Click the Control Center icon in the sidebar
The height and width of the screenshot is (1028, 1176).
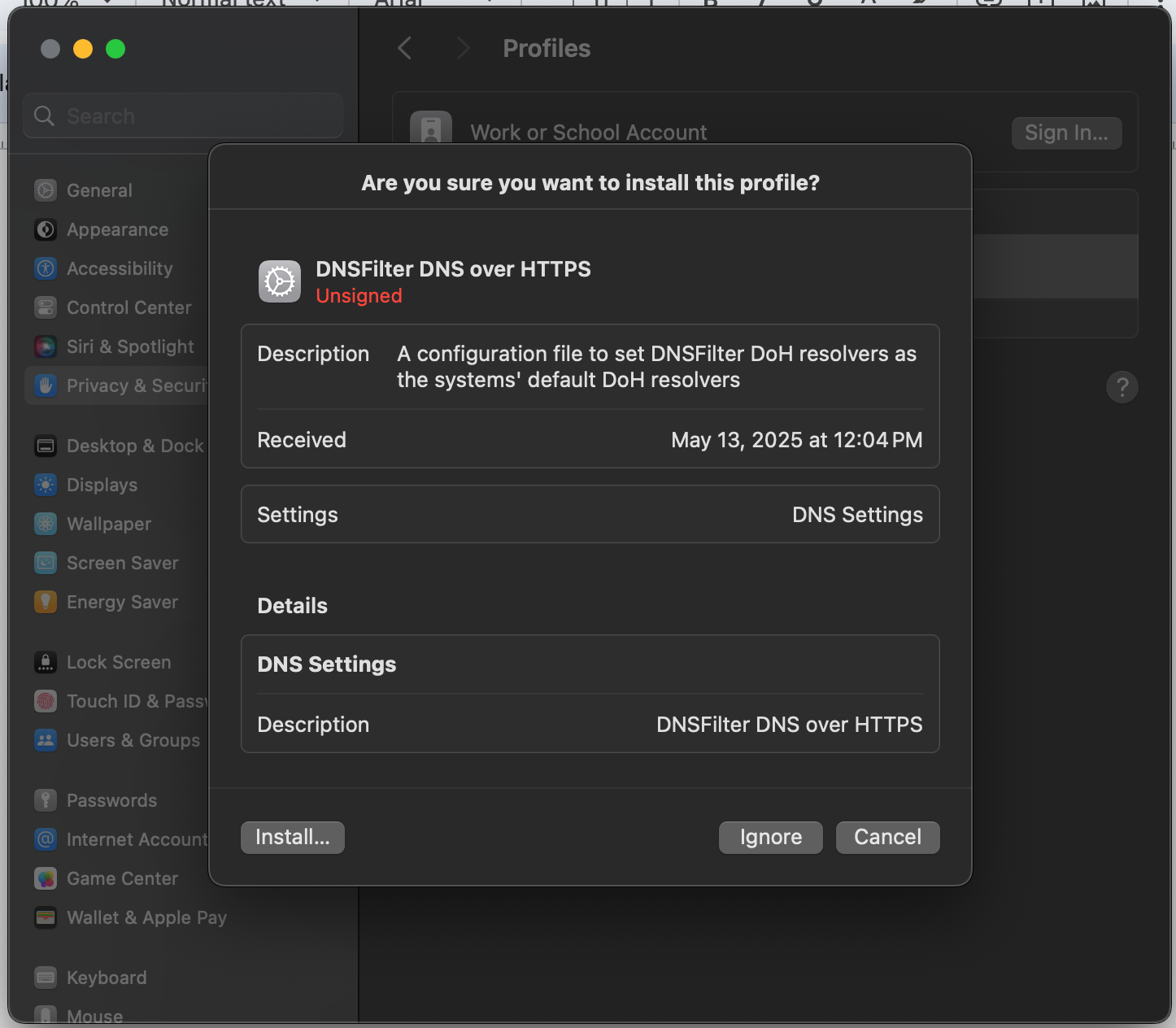click(46, 307)
